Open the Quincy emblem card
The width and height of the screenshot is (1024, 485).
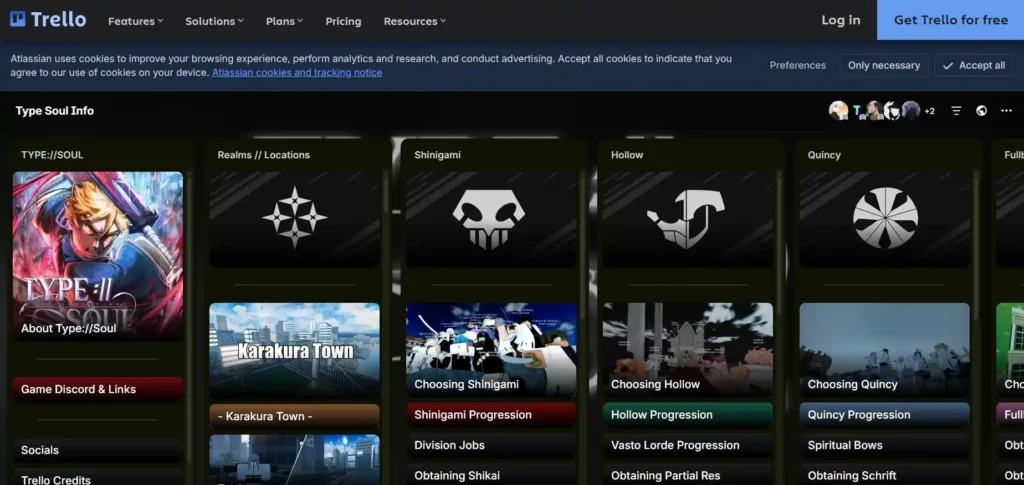pyautogui.click(x=884, y=219)
